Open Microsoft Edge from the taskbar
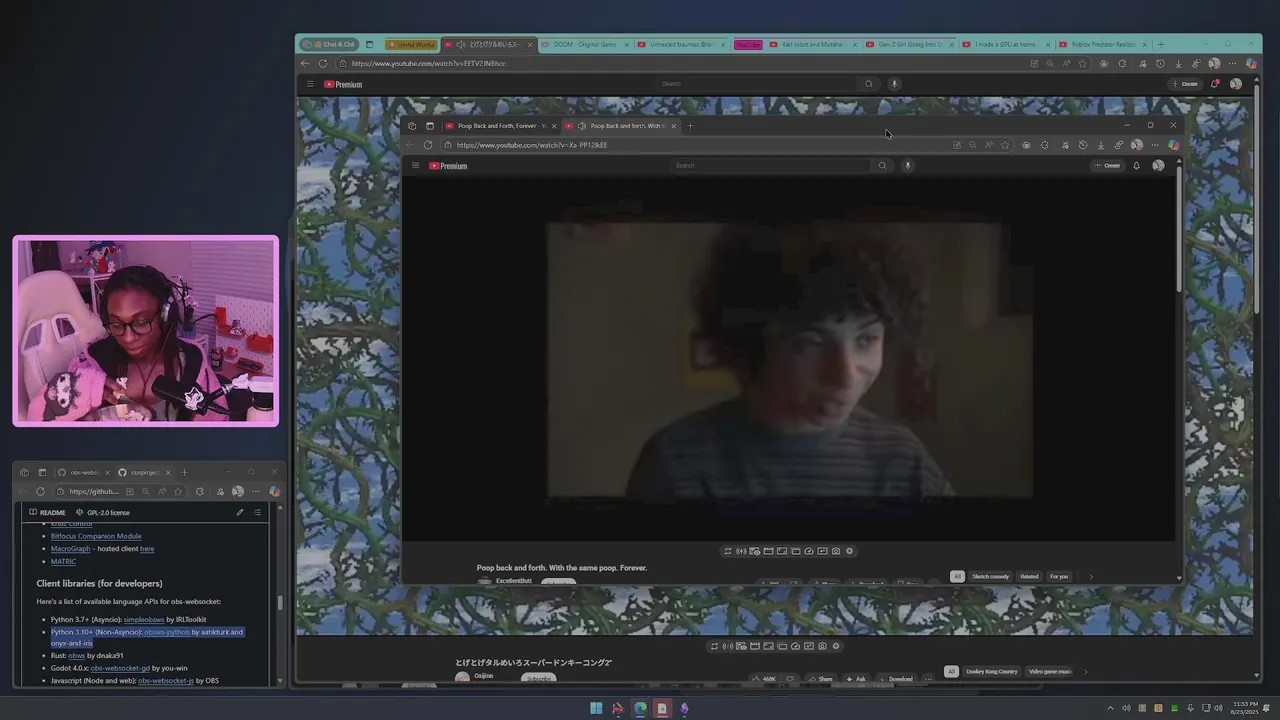1280x720 pixels. pyautogui.click(x=640, y=708)
